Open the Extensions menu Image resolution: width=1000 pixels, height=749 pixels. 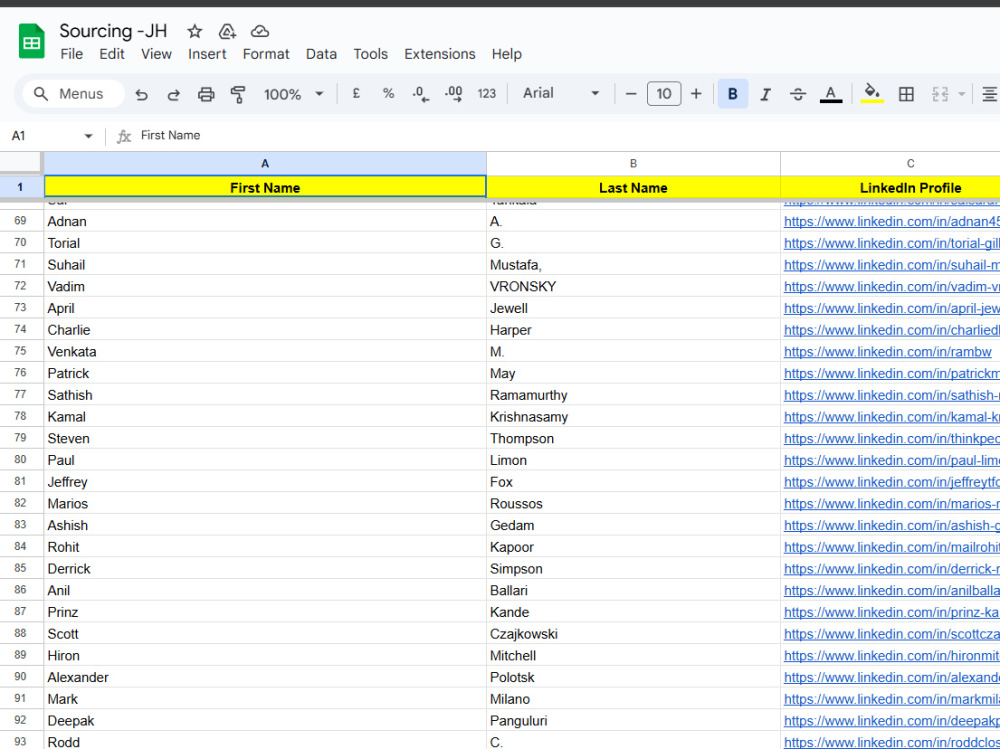440,54
